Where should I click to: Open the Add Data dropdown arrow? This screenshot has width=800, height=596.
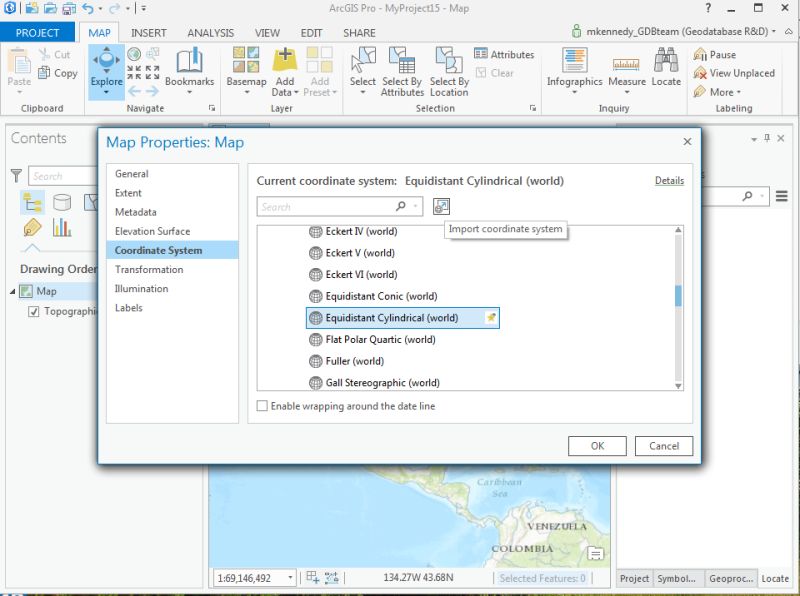(x=296, y=92)
